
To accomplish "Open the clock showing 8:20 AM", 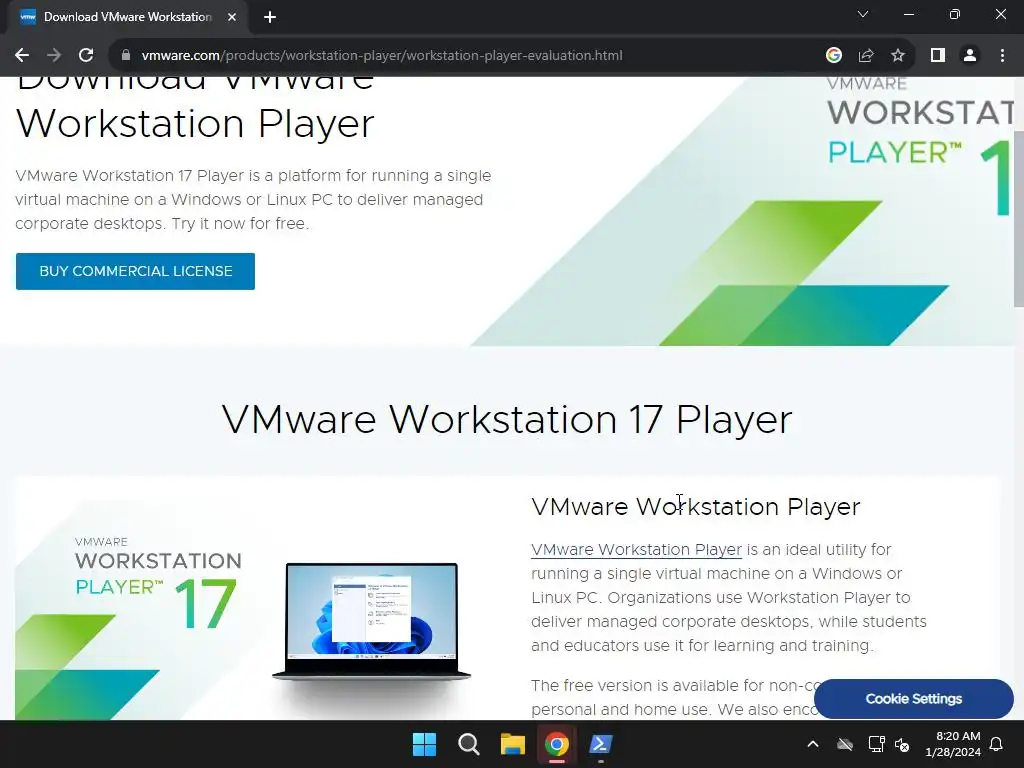I will [953, 744].
